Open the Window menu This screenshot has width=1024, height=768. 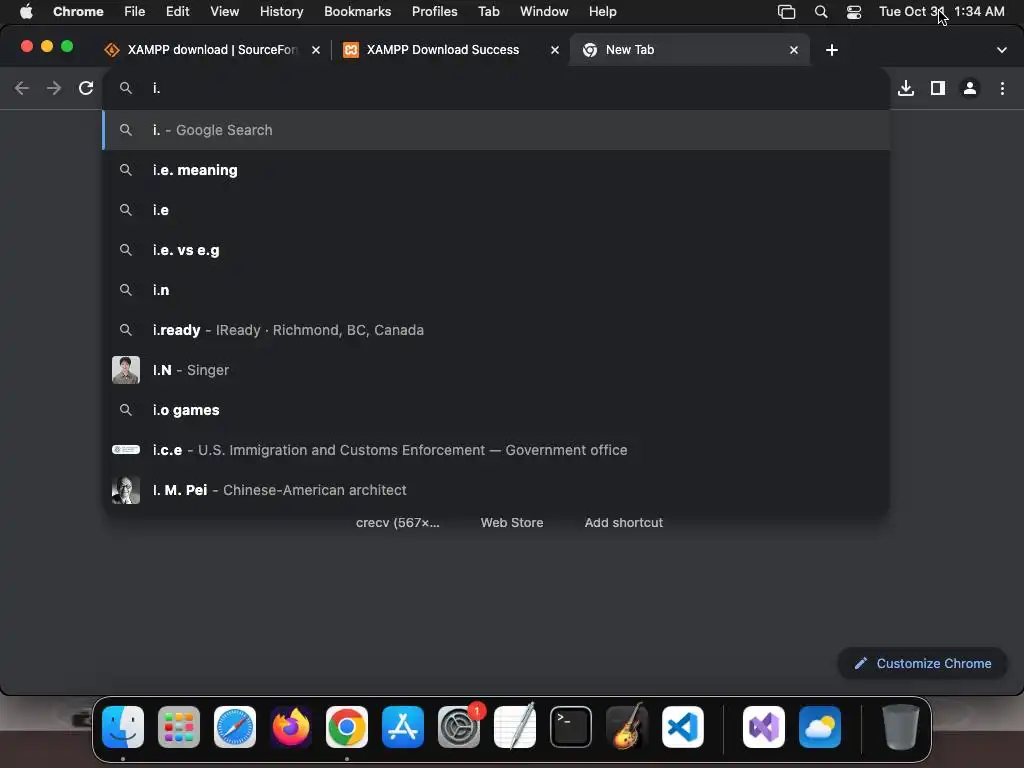coord(544,12)
